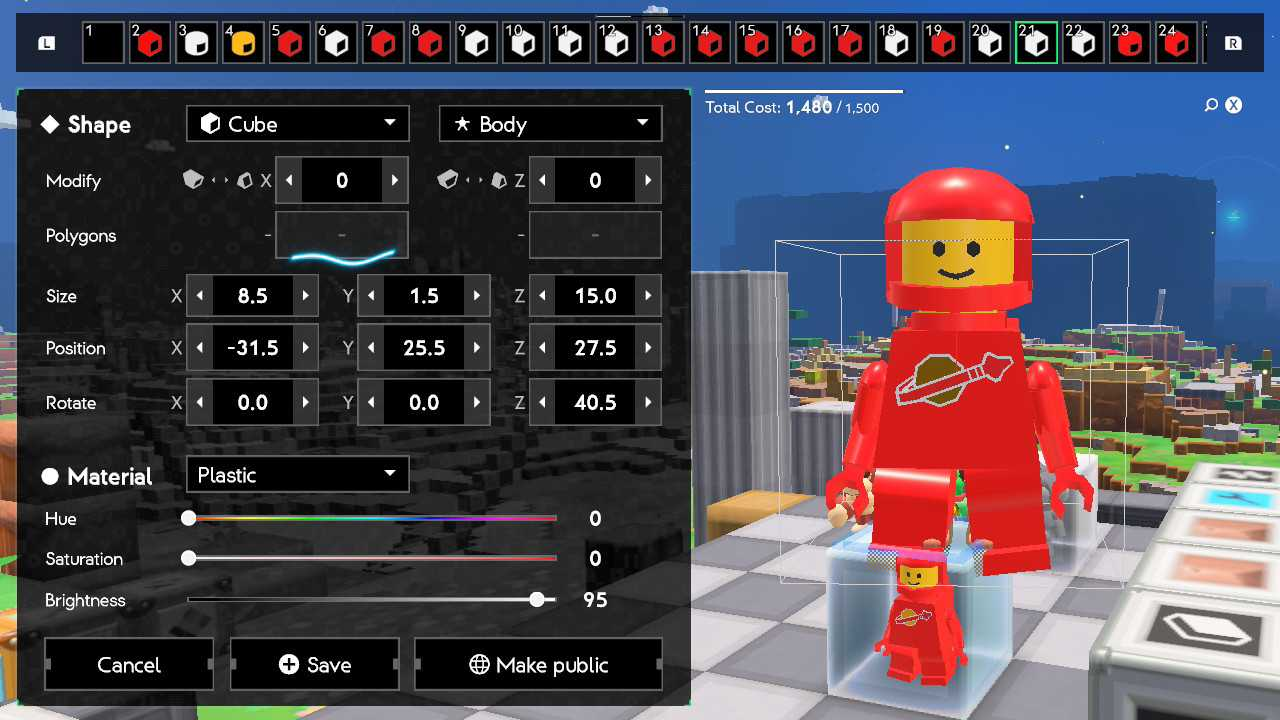Save the current creation
Image resolution: width=1280 pixels, height=720 pixels.
315,665
